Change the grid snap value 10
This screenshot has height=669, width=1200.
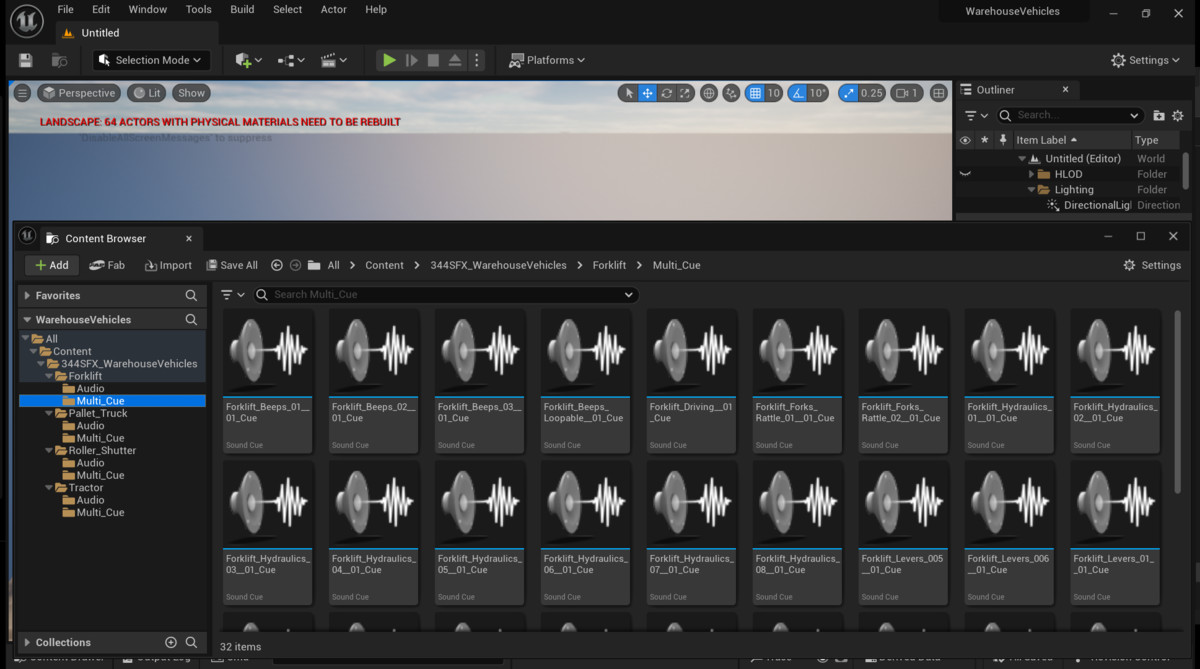(x=774, y=93)
